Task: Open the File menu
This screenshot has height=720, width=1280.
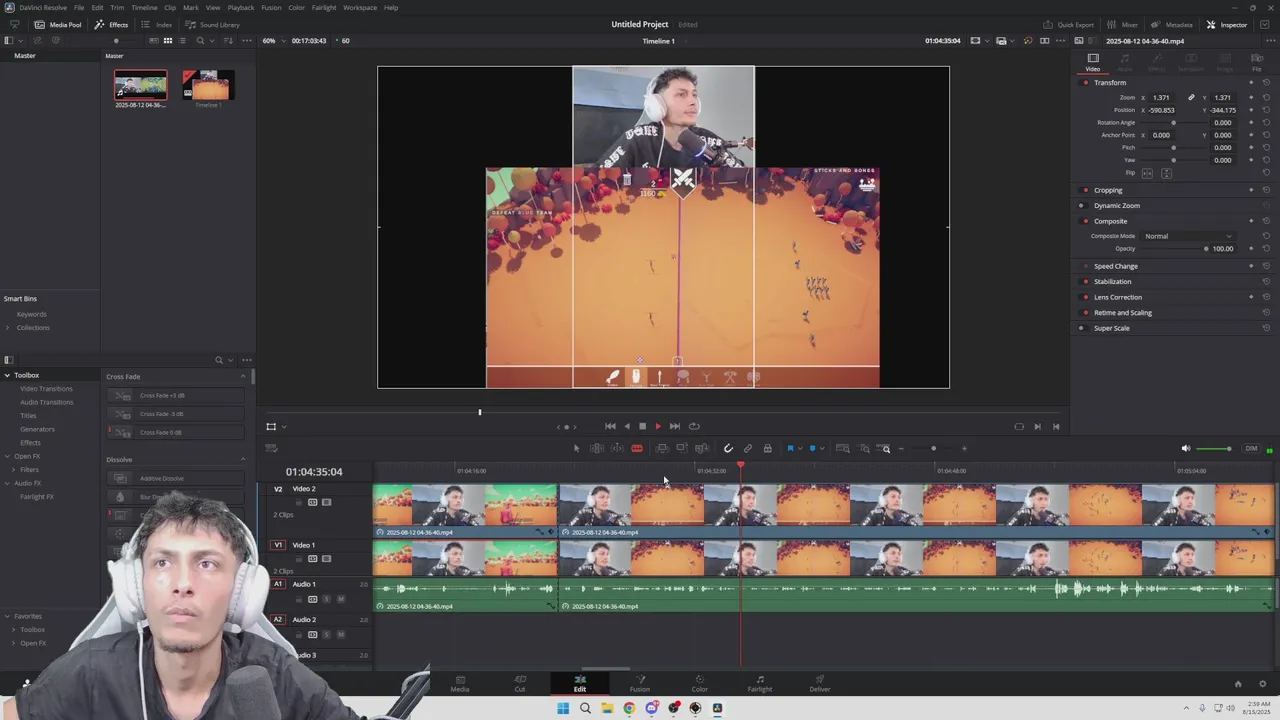Action: pos(79,7)
